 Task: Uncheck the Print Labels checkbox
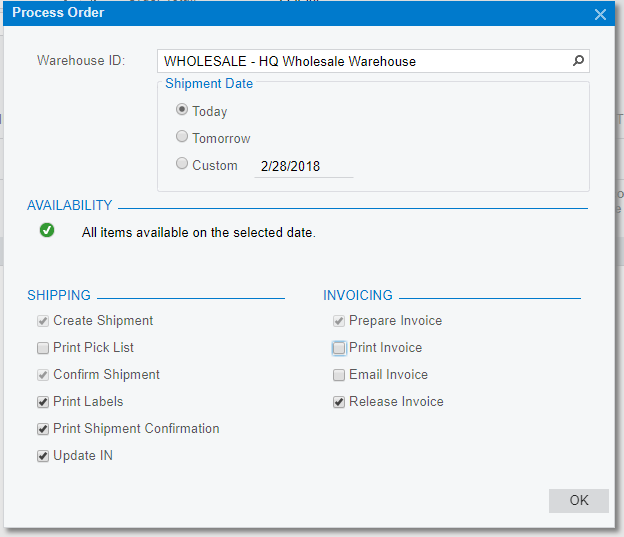(43, 402)
